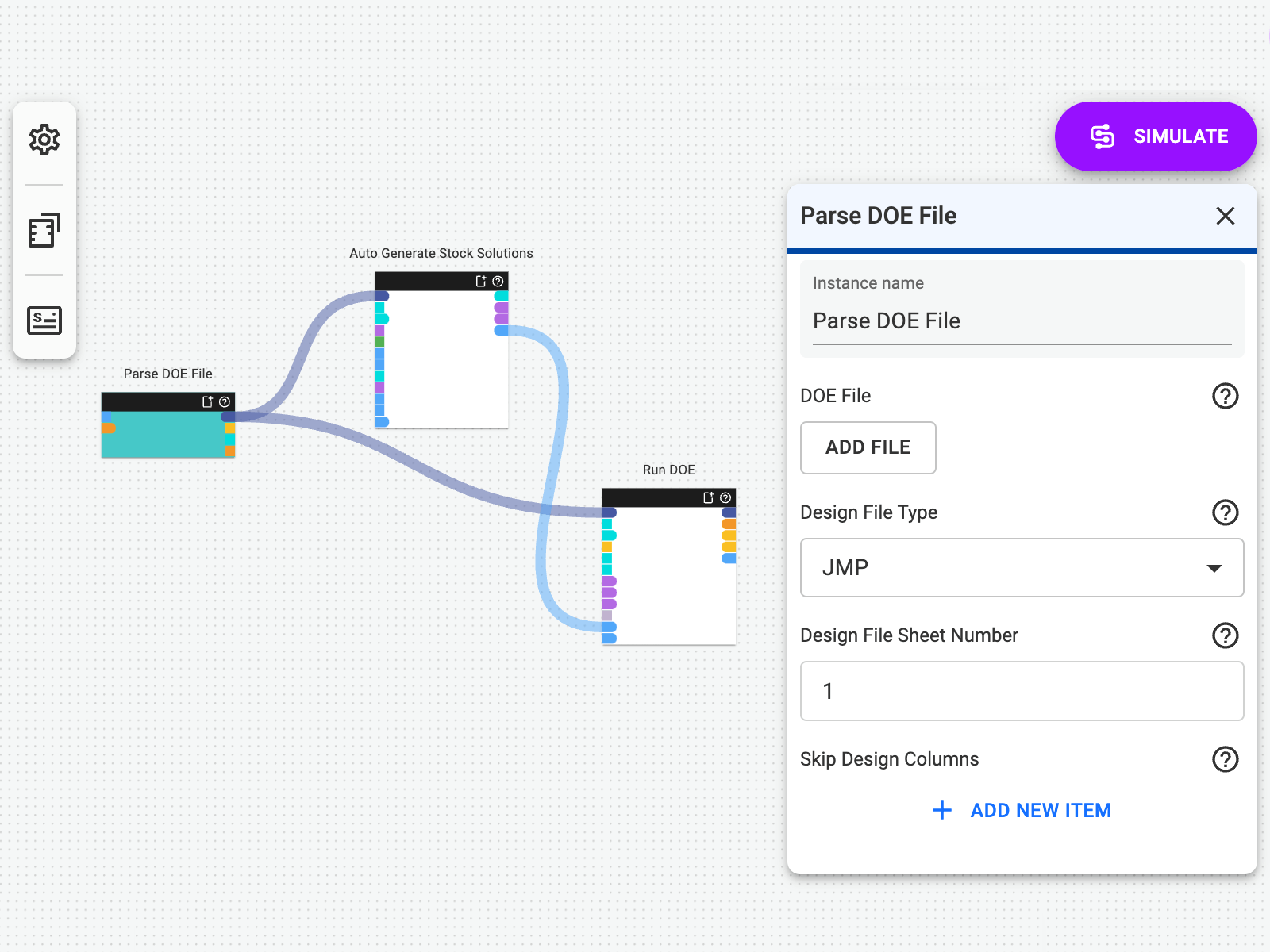Click the help icon on Run DOE node
The width and height of the screenshot is (1270, 952).
[725, 498]
